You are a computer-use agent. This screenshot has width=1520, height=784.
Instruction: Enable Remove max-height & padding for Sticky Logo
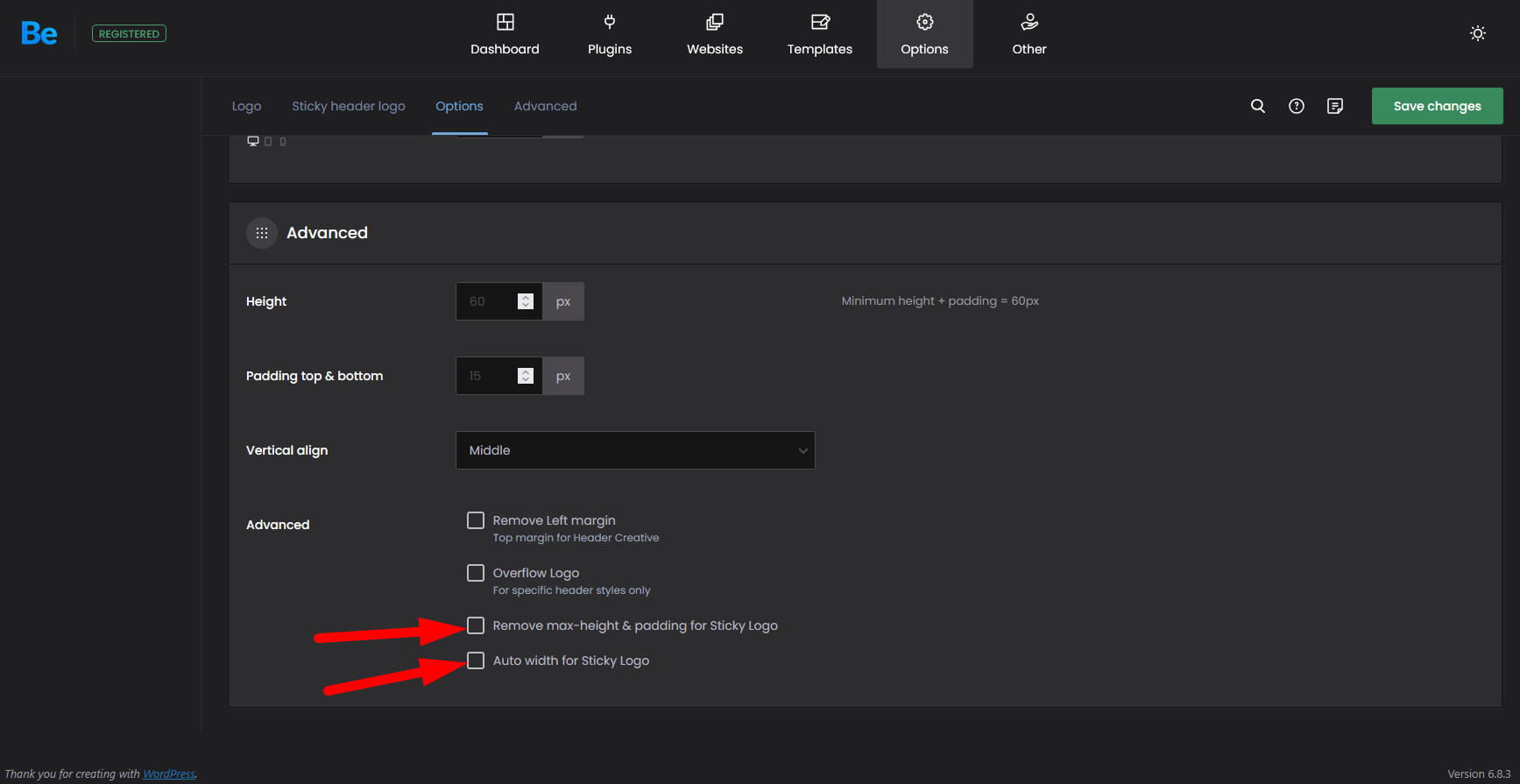[476, 625]
